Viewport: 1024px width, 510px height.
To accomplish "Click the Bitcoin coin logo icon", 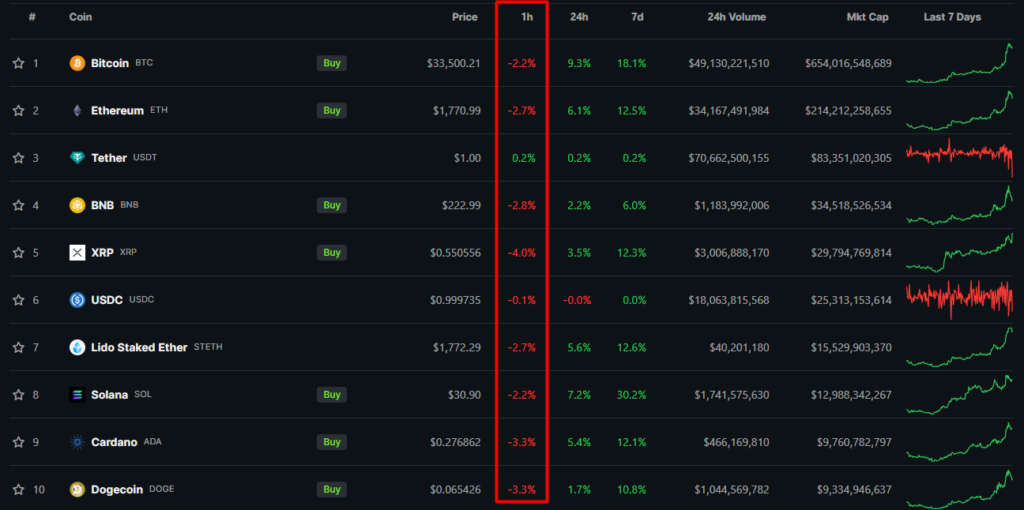I will pyautogui.click(x=77, y=63).
